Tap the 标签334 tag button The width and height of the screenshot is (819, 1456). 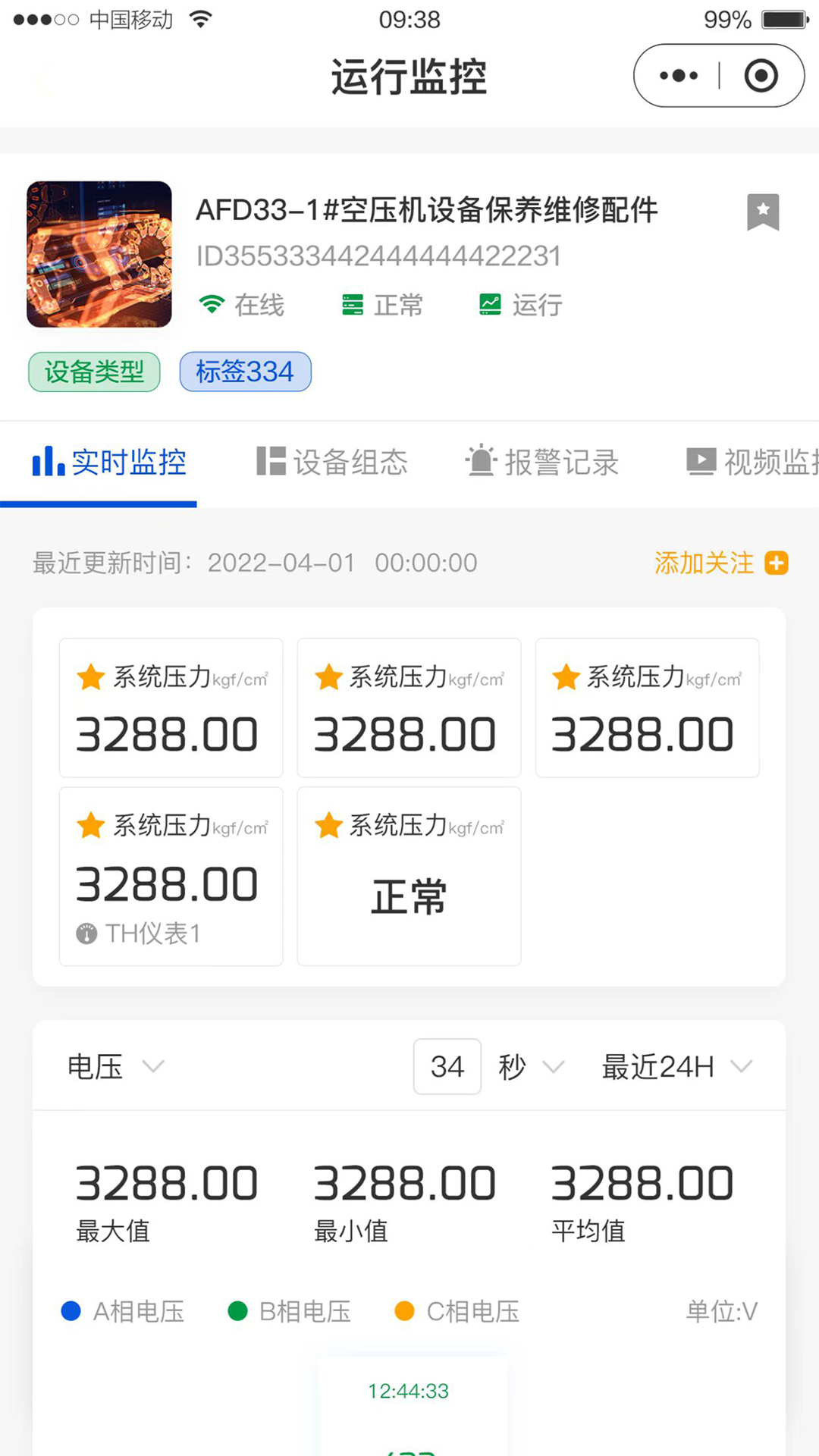[245, 372]
